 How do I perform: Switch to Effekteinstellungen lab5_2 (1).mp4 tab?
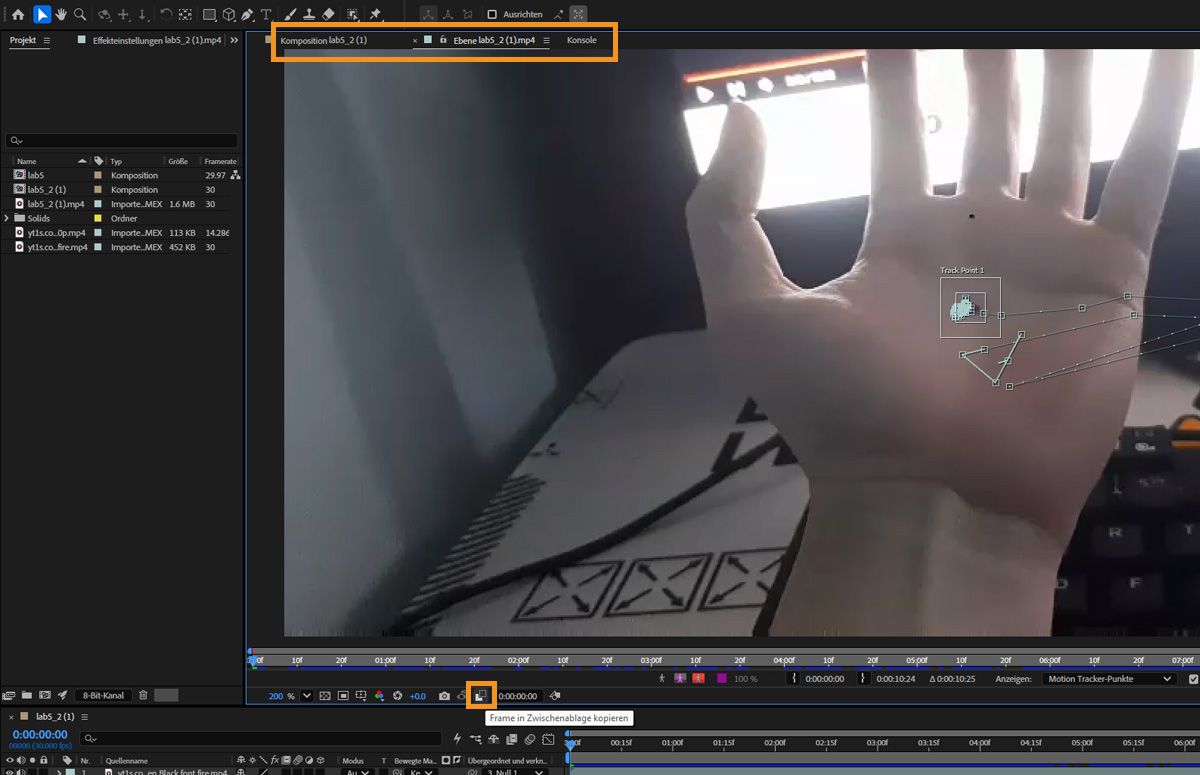pyautogui.click(x=157, y=40)
